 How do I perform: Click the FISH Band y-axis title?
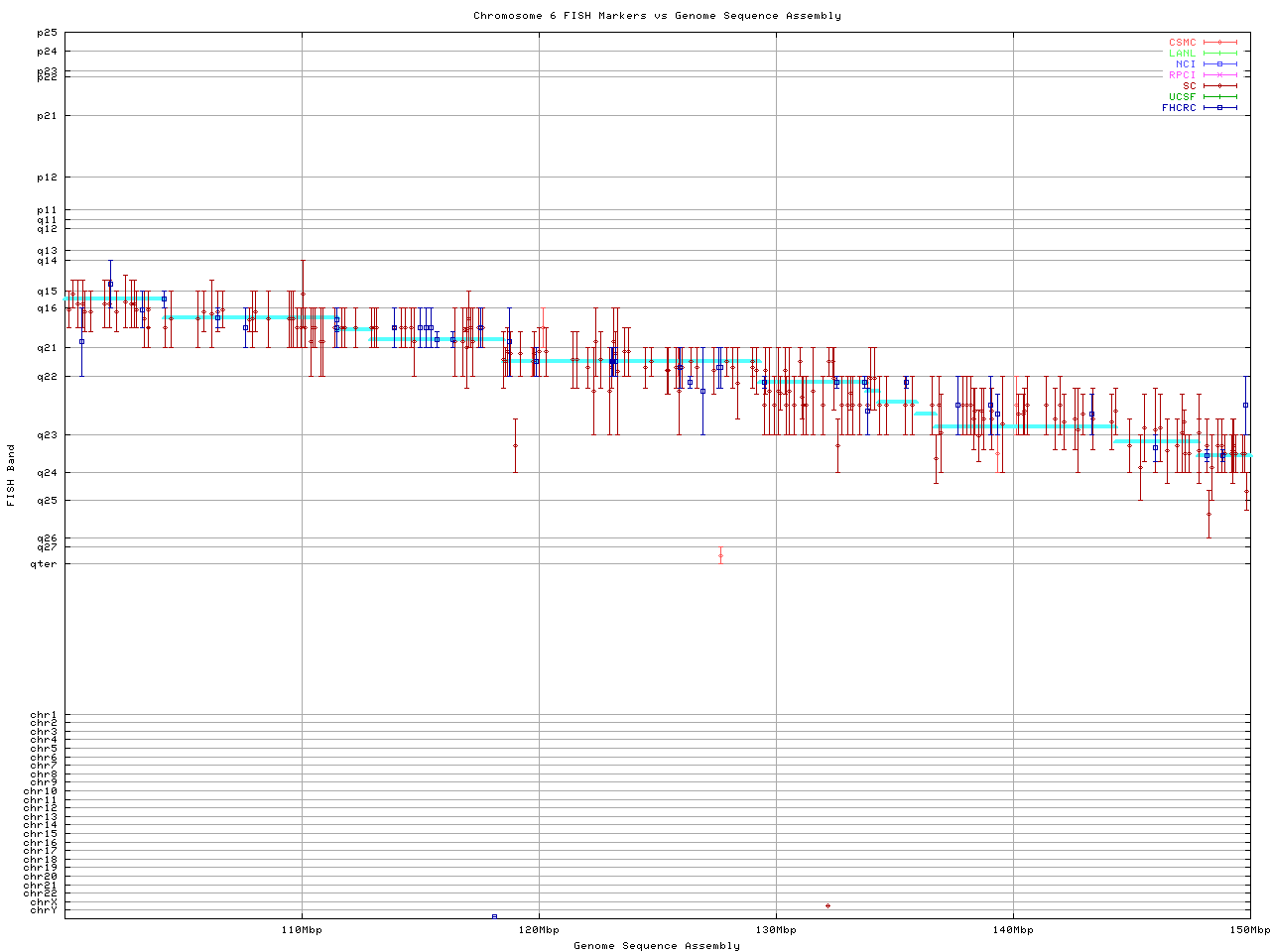(11, 475)
